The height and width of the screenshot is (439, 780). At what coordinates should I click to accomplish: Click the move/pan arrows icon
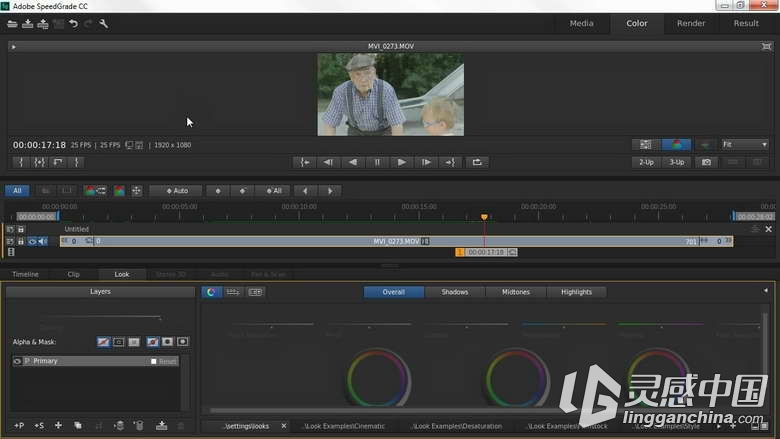[x=136, y=191]
